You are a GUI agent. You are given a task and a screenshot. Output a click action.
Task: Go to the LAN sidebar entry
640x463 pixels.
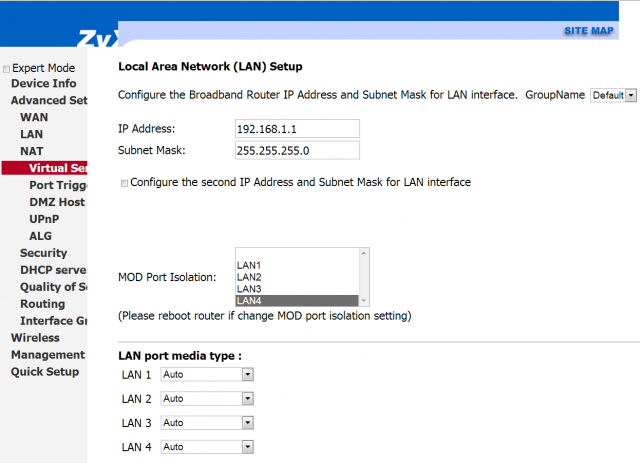pyautogui.click(x=31, y=134)
